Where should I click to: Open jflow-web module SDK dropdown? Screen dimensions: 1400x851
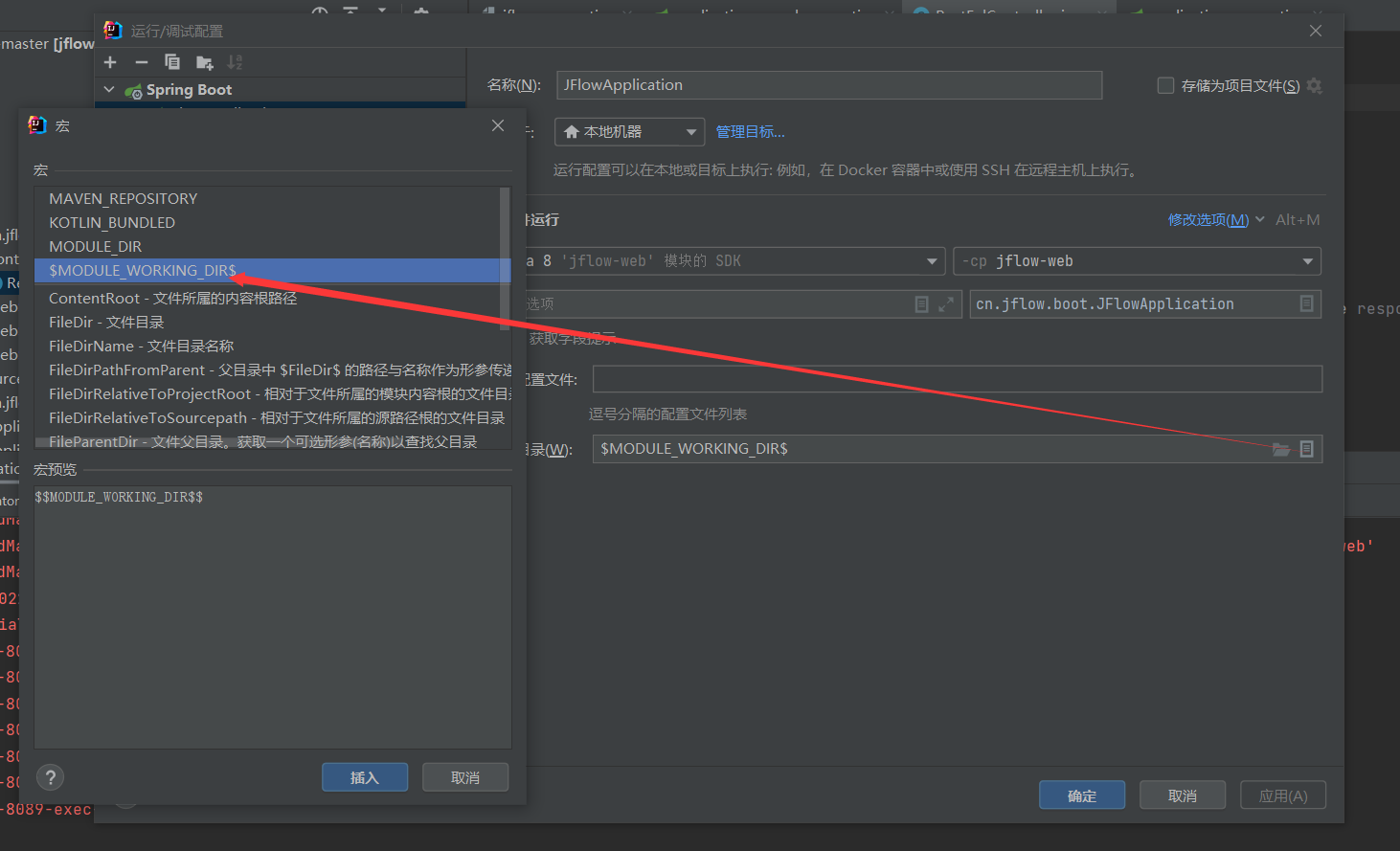point(735,261)
